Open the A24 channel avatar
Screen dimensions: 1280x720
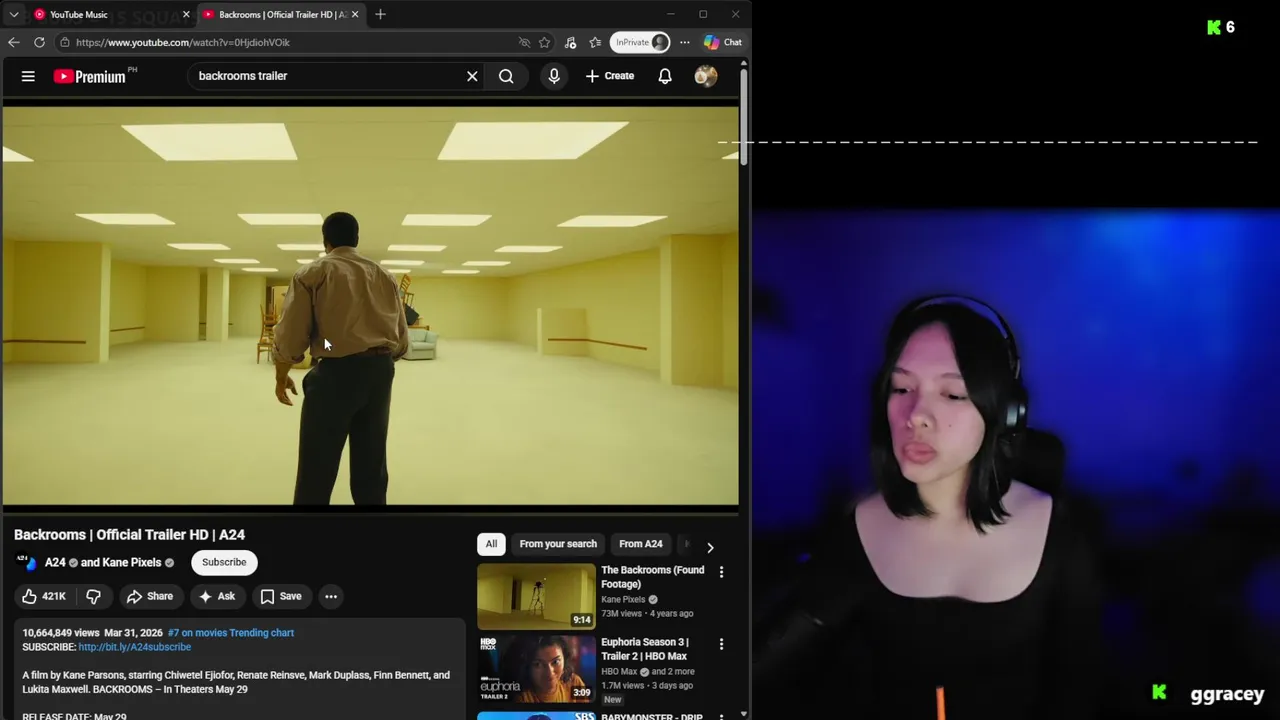click(x=26, y=563)
